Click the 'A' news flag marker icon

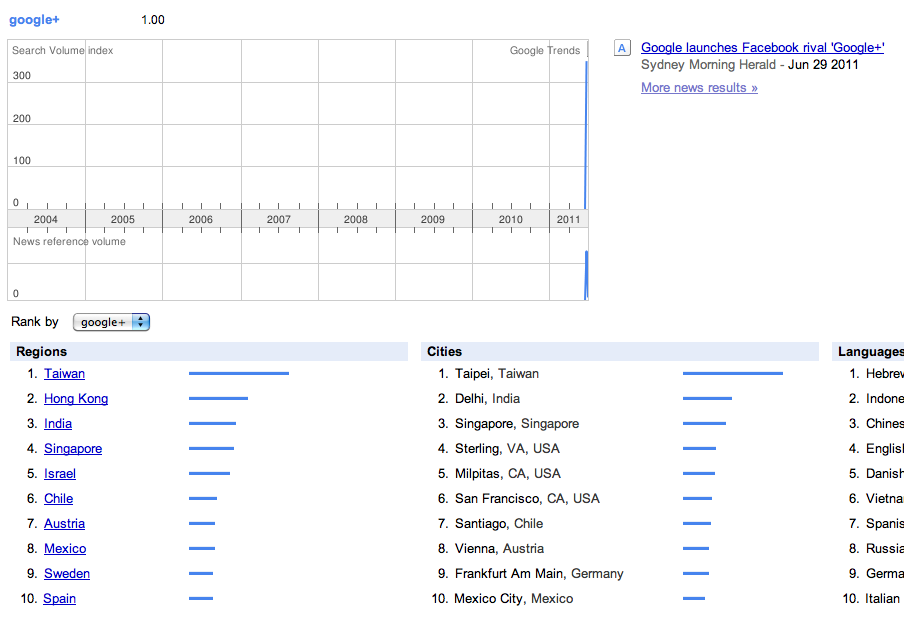(x=622, y=48)
